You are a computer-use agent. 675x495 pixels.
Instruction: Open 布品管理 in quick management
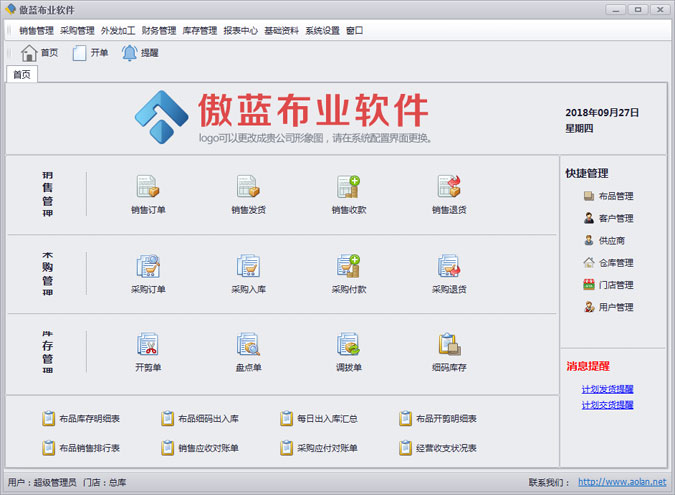(614, 196)
